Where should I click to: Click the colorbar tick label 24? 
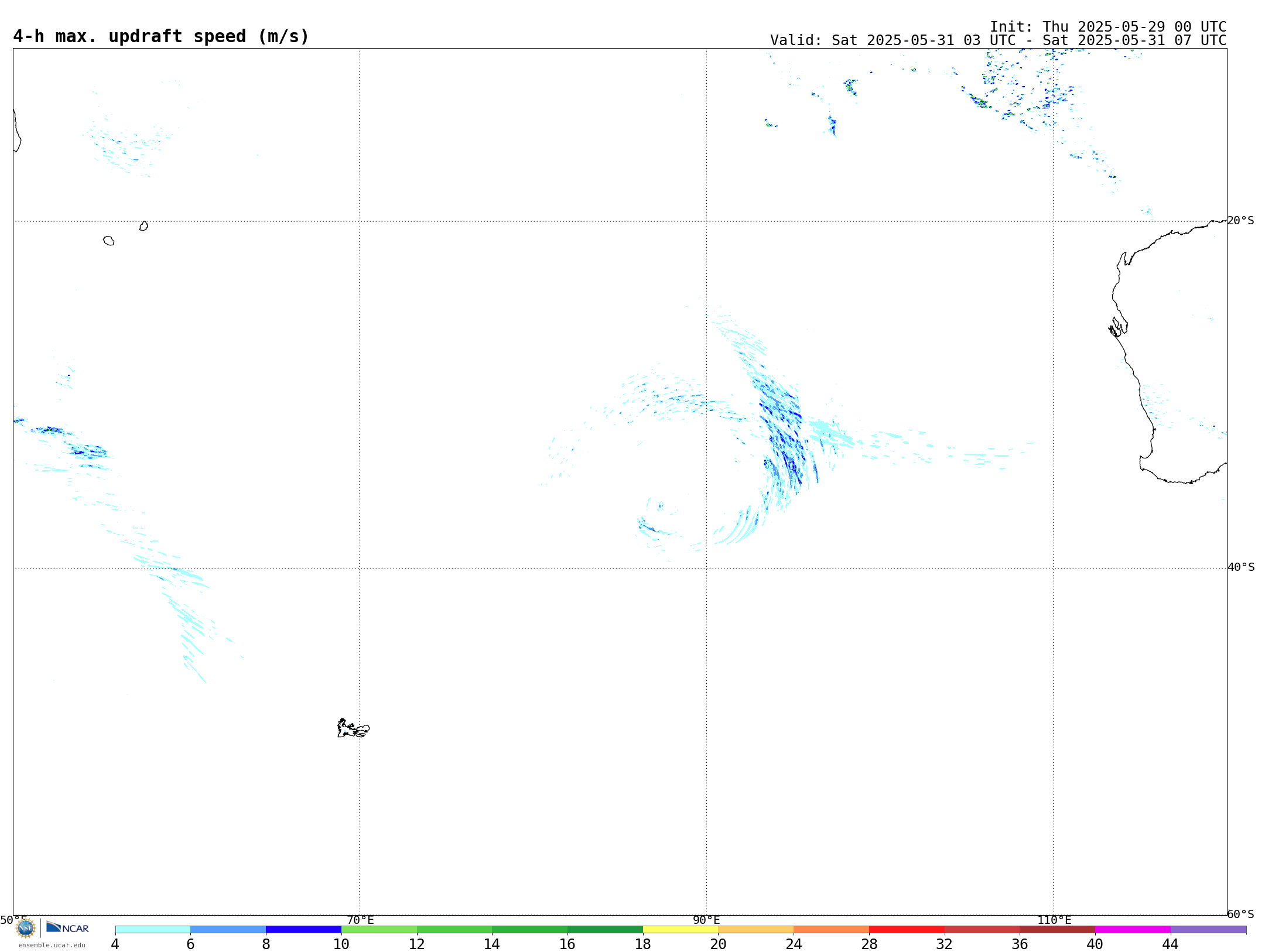(794, 944)
